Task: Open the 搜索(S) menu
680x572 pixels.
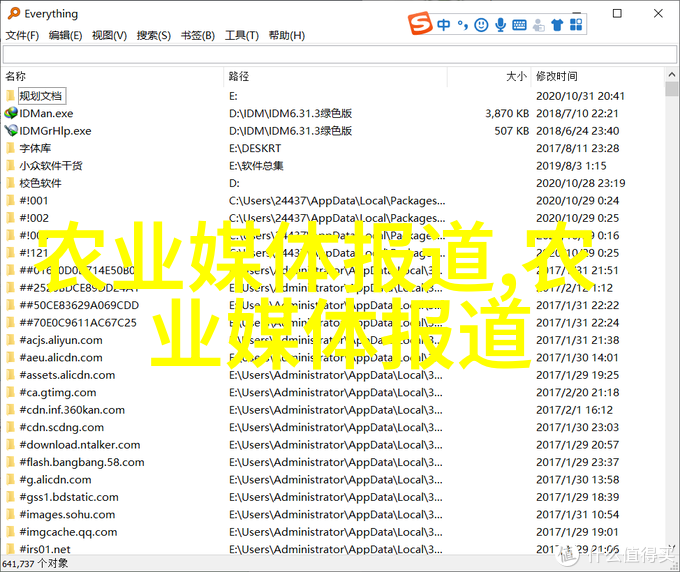Action: tap(154, 36)
